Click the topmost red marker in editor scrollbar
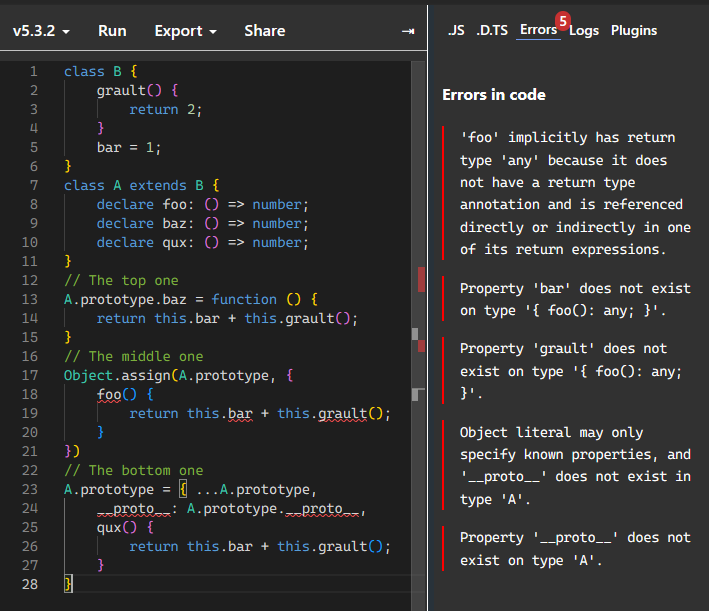This screenshot has width=709, height=611. [x=421, y=279]
